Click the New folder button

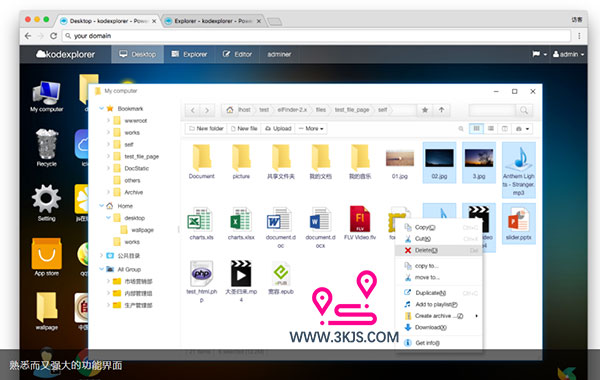(x=206, y=129)
